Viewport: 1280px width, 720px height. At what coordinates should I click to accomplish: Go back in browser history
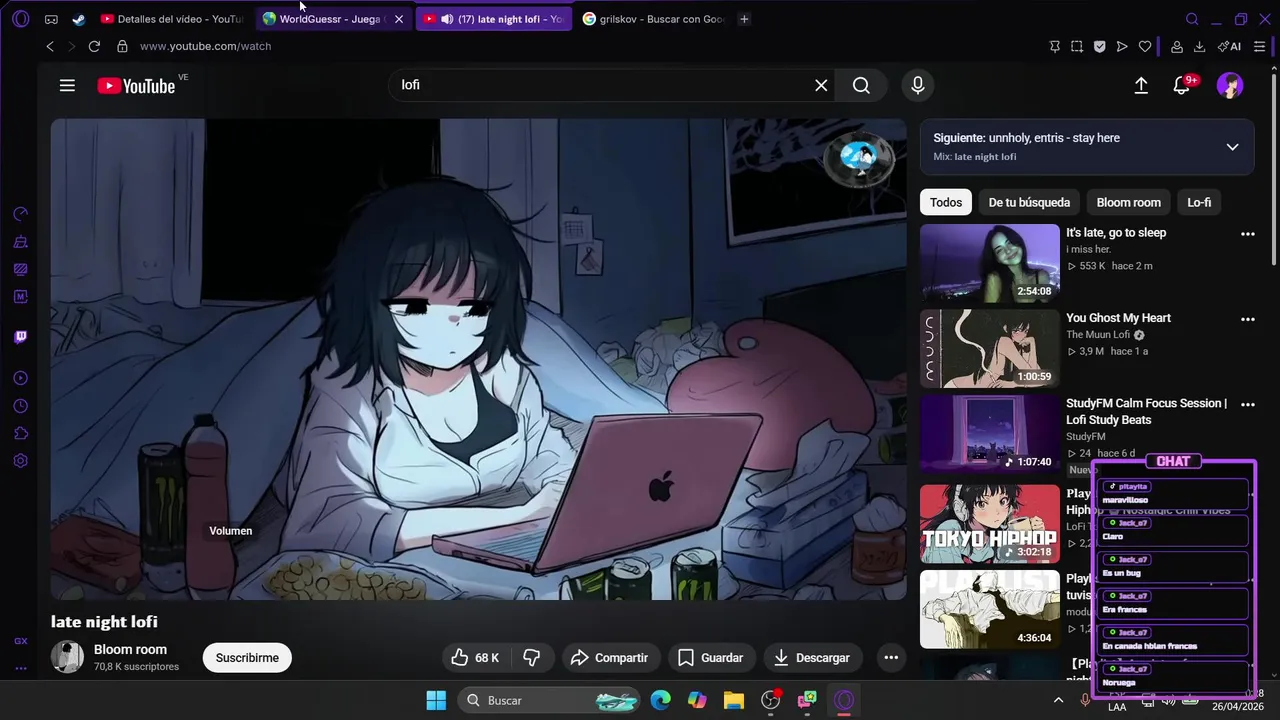click(x=50, y=46)
